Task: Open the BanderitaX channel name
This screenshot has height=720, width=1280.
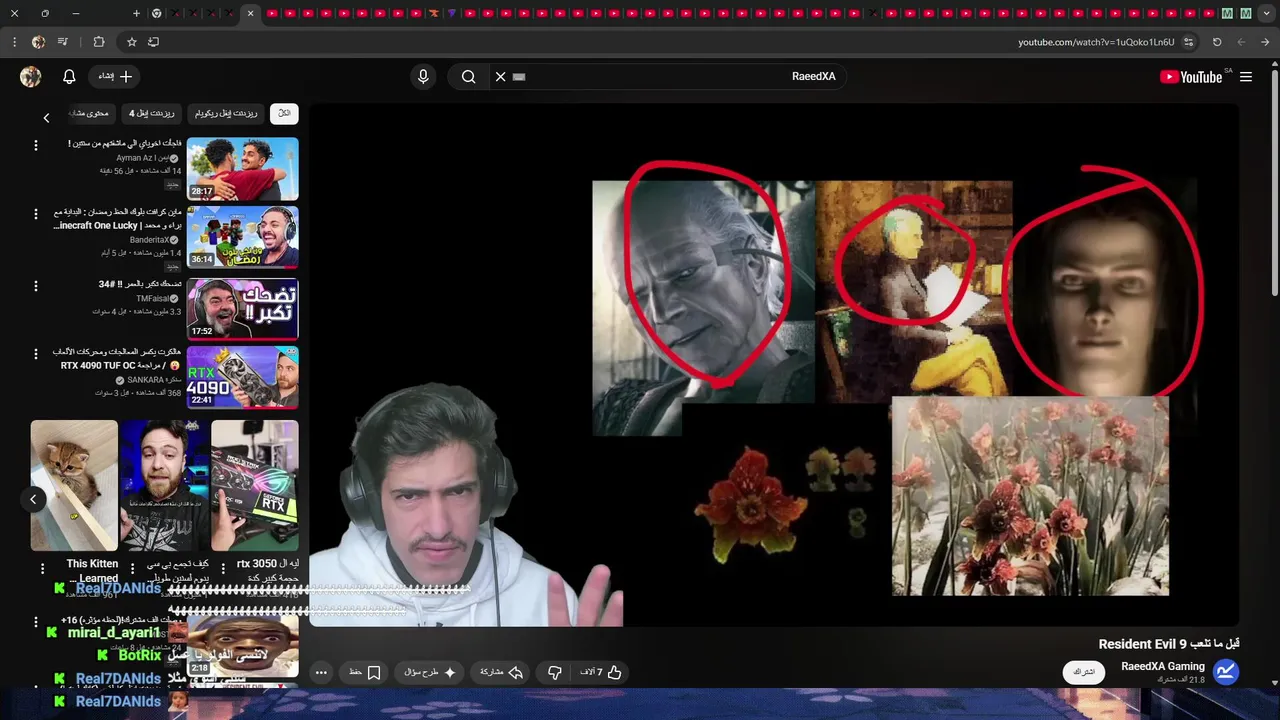Action: 150,240
